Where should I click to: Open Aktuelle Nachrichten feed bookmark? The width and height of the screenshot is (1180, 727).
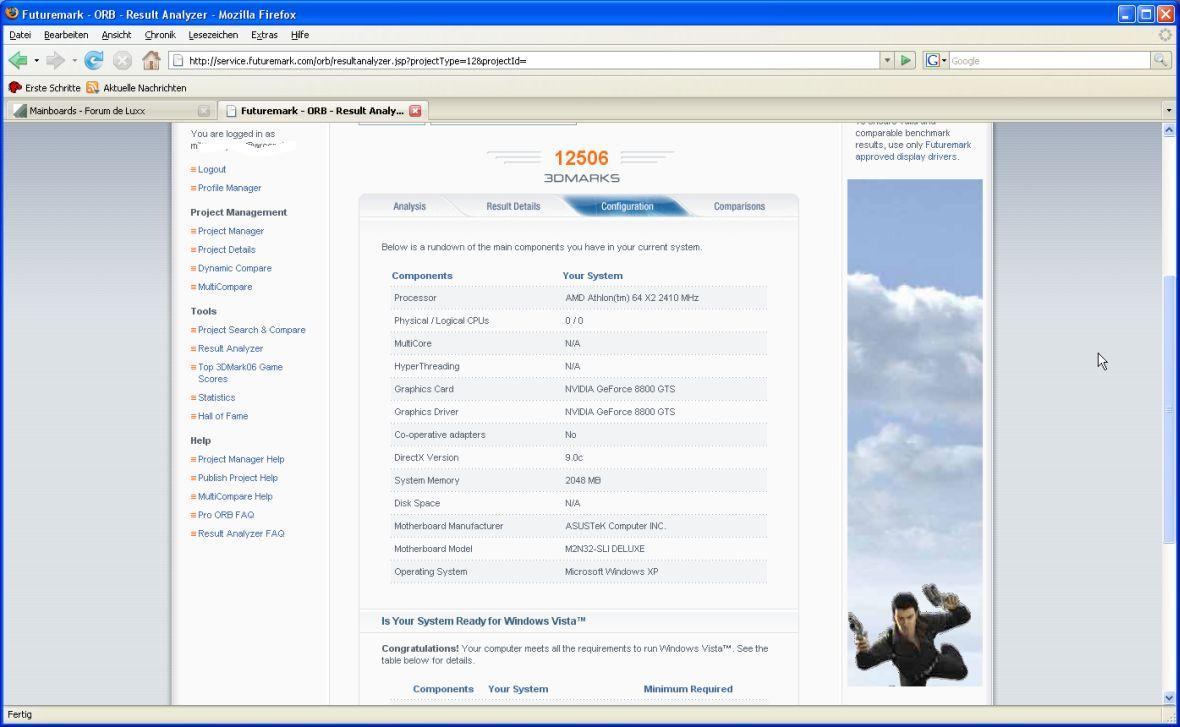coord(136,88)
